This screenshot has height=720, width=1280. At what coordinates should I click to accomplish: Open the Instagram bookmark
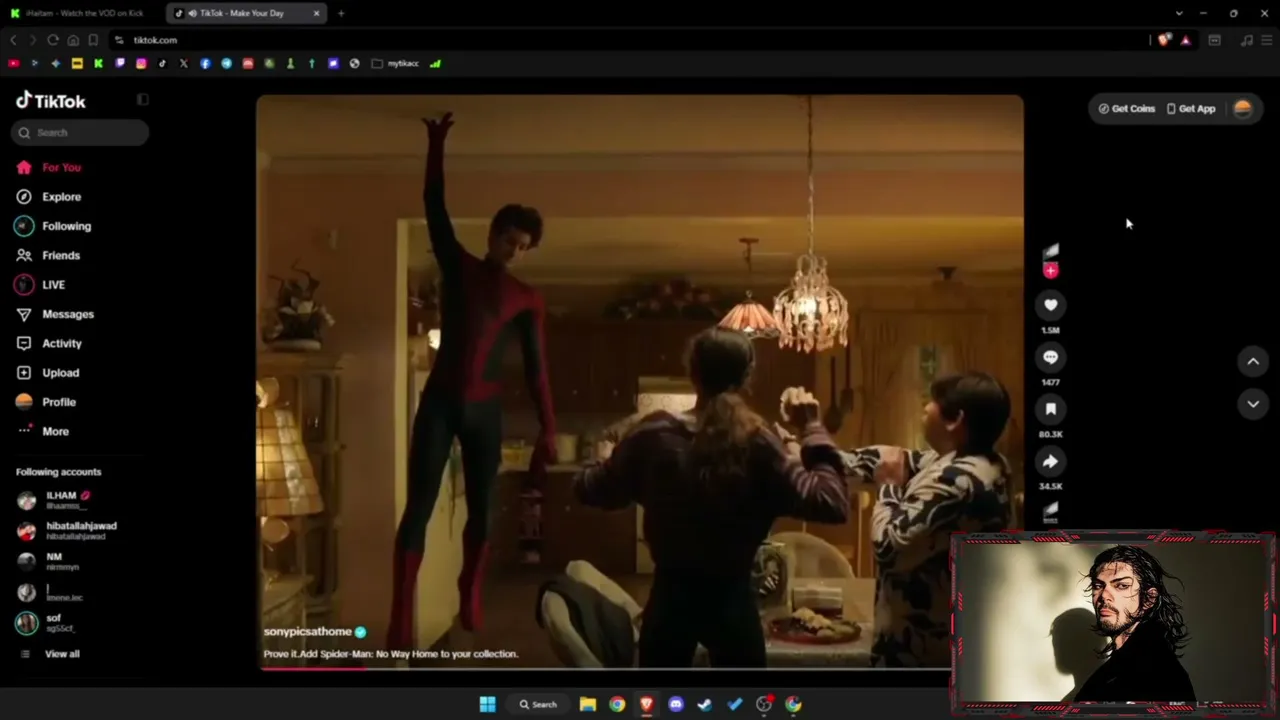141,63
